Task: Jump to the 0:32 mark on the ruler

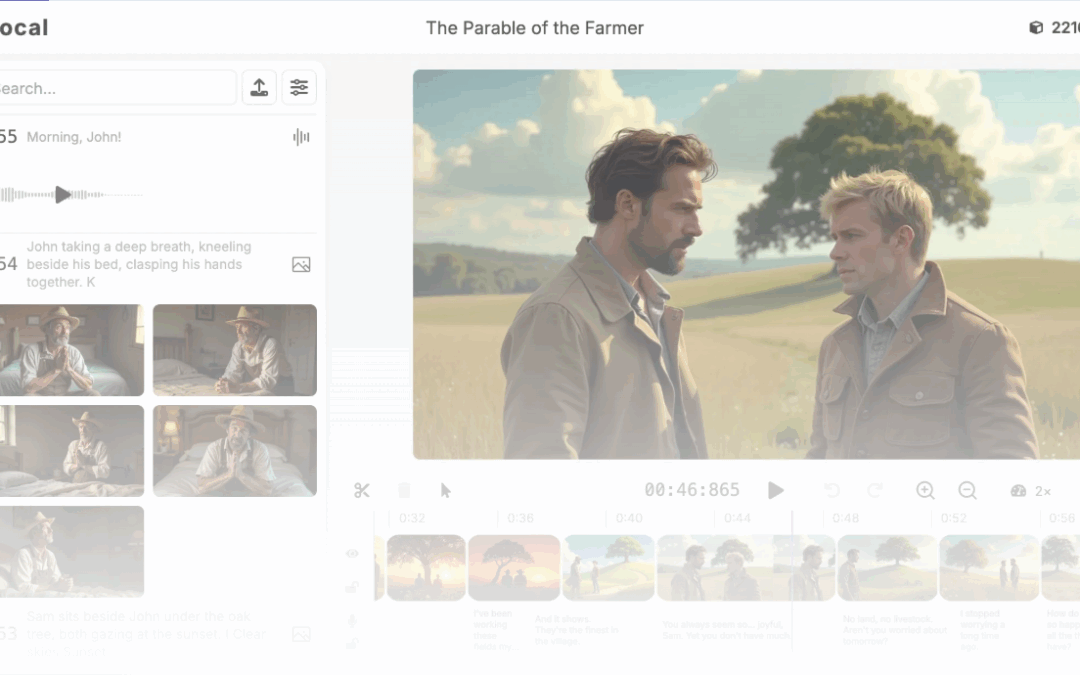Action: coord(412,518)
